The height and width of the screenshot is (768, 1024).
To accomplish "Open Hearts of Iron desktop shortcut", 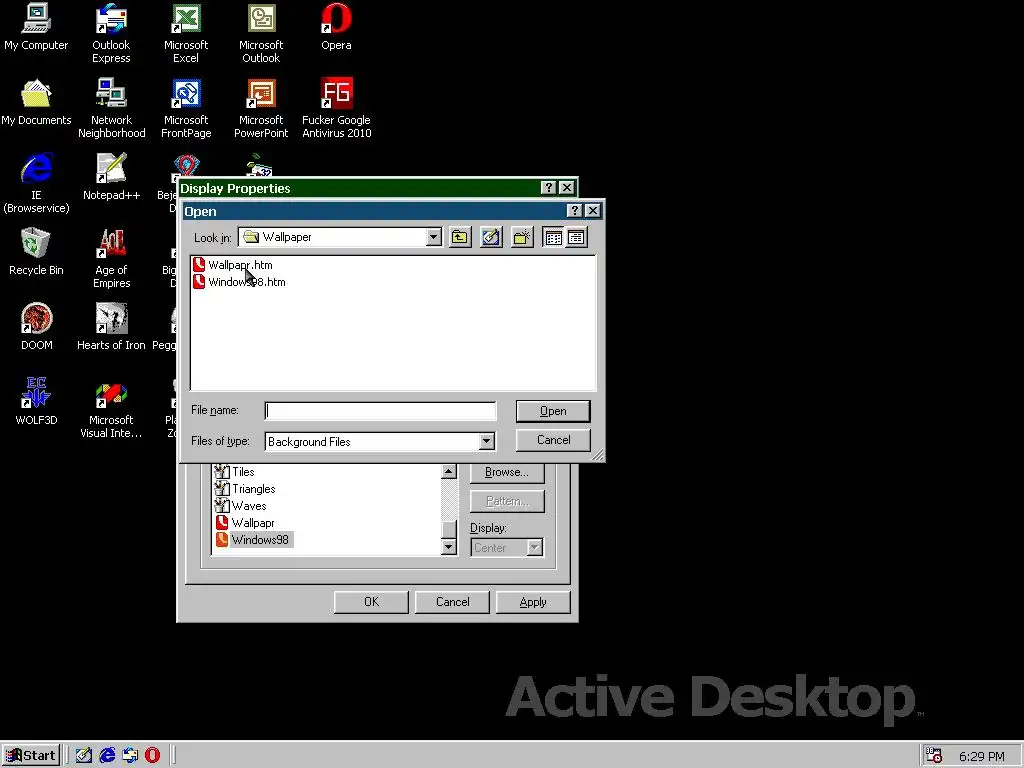I will click(111, 328).
